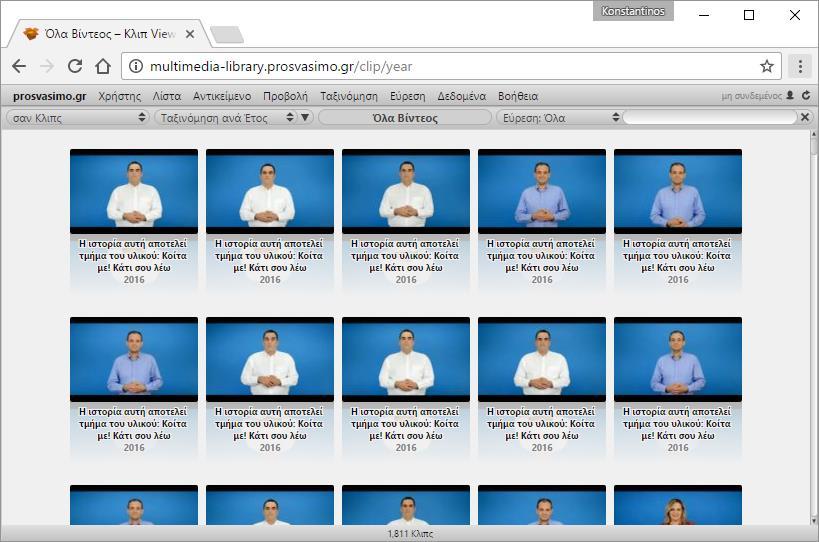Screen dimensions: 819x542
Task: Select the Όλα Βίντεος – Κλιπ View tab
Action: tap(107, 34)
